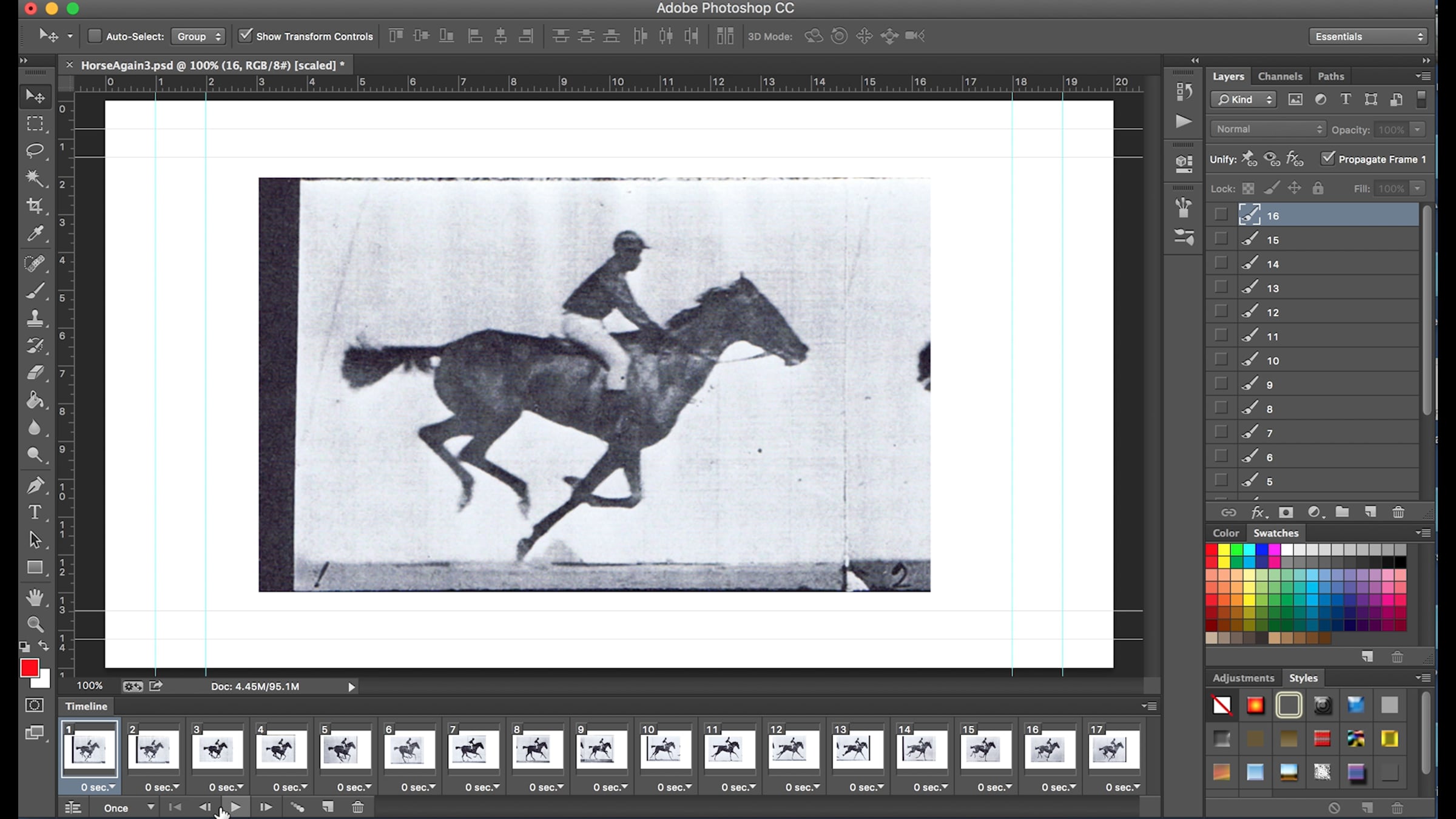The height and width of the screenshot is (819, 1456).
Task: Select the Horizontal Type tool
Action: point(35,513)
